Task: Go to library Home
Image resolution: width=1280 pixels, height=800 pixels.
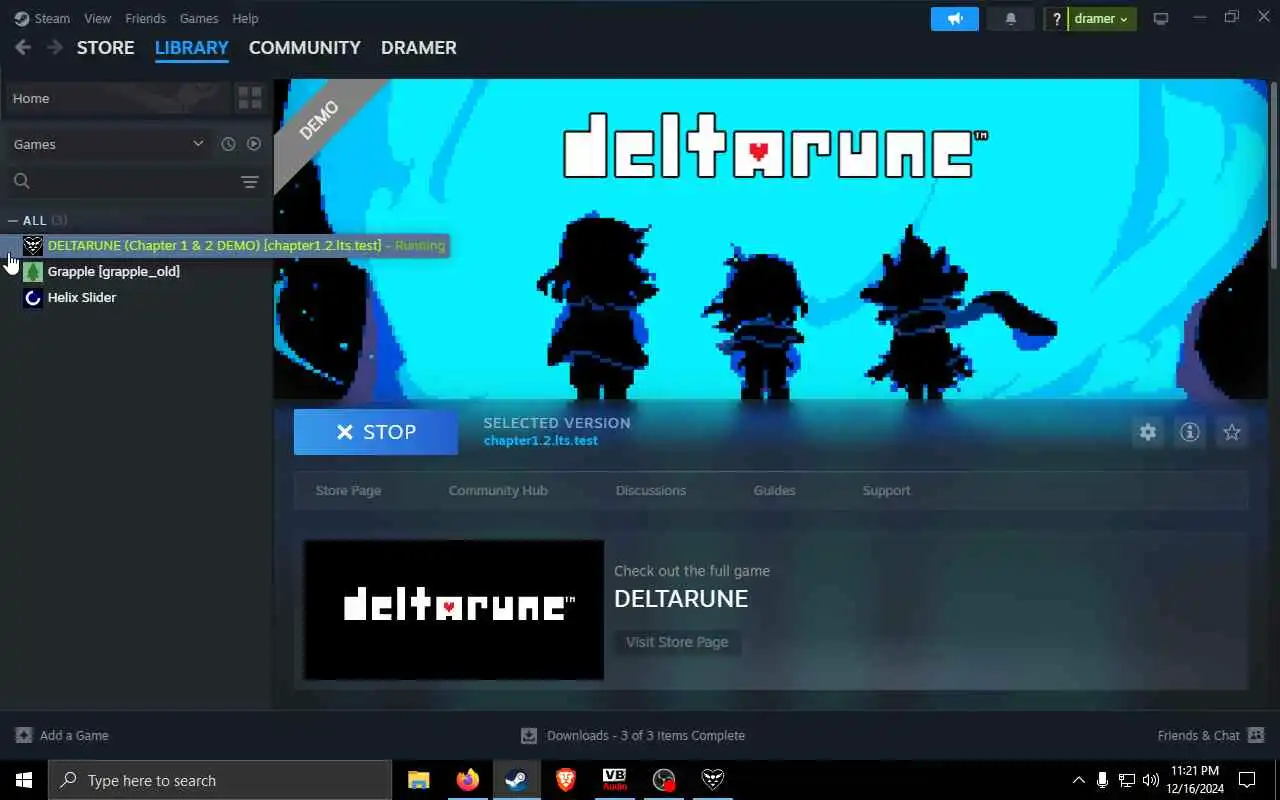Action: [118, 98]
